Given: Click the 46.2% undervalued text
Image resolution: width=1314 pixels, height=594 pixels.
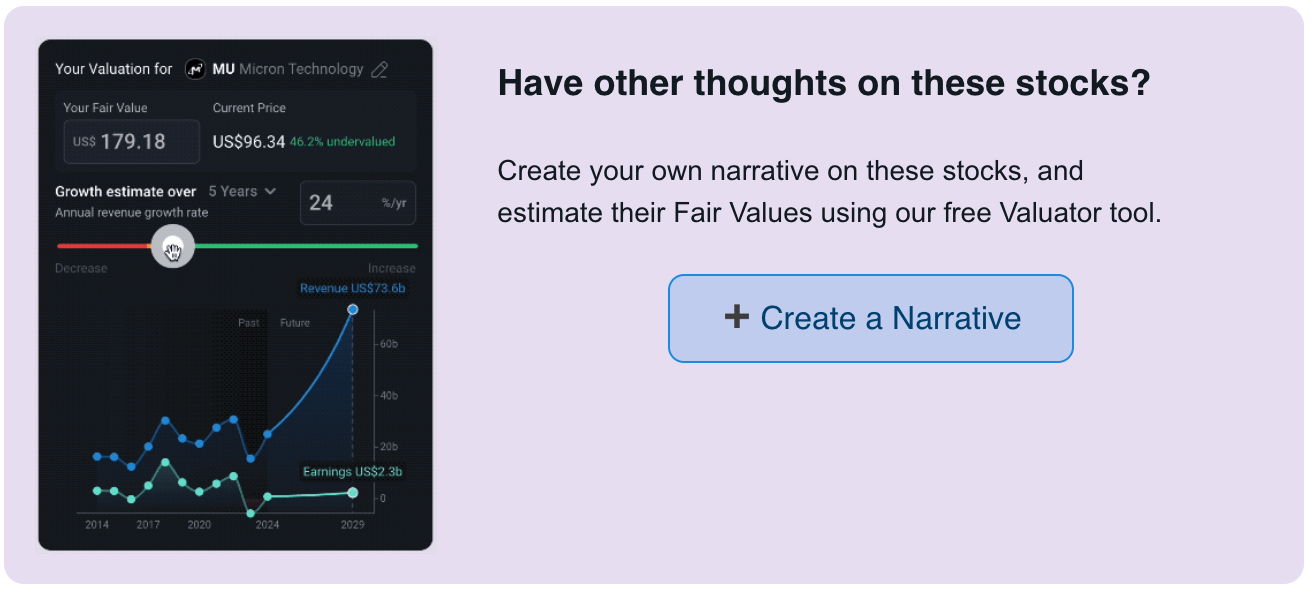Looking at the screenshot, I should [342, 142].
